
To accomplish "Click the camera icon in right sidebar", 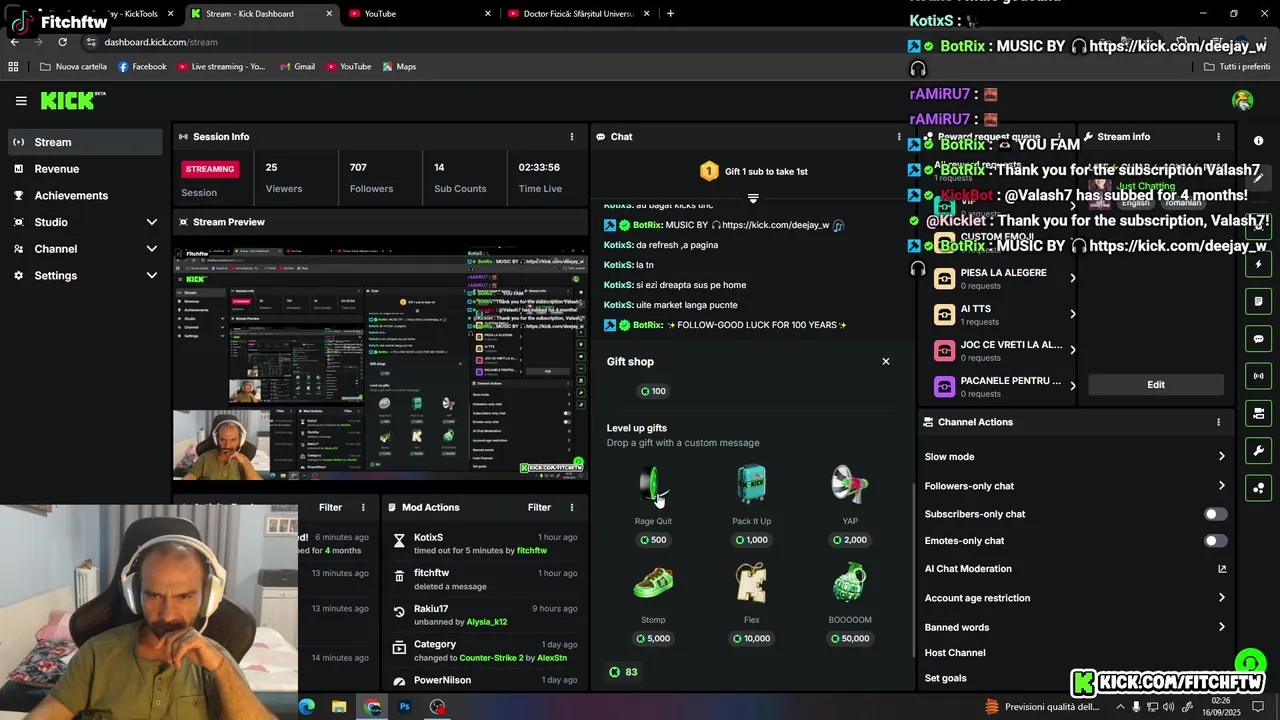I will 1259,413.
